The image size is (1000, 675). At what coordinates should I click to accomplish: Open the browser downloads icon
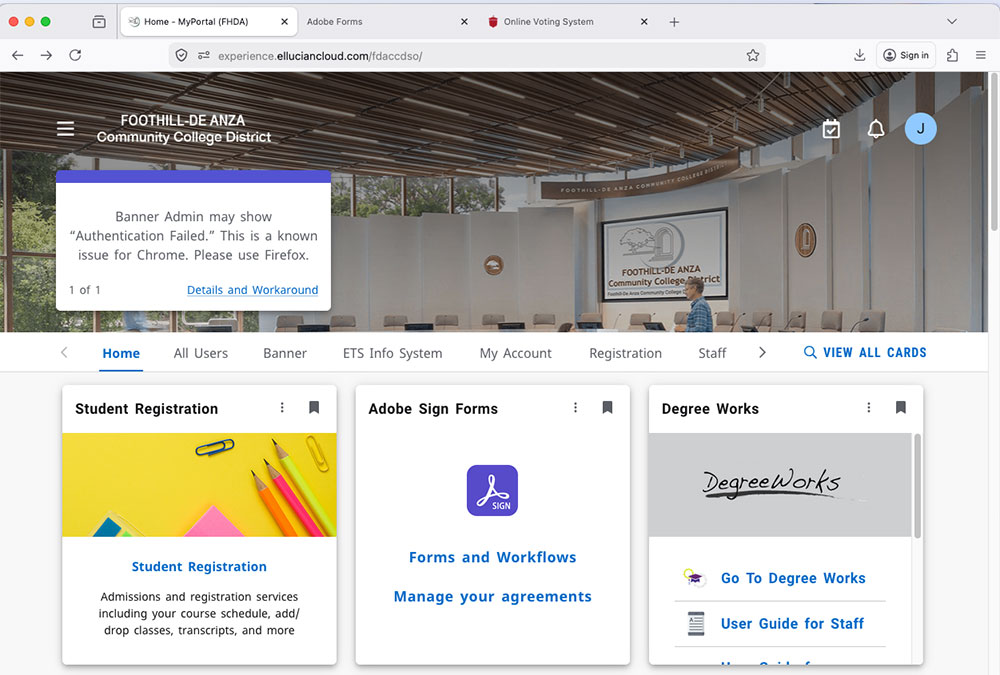tap(859, 56)
